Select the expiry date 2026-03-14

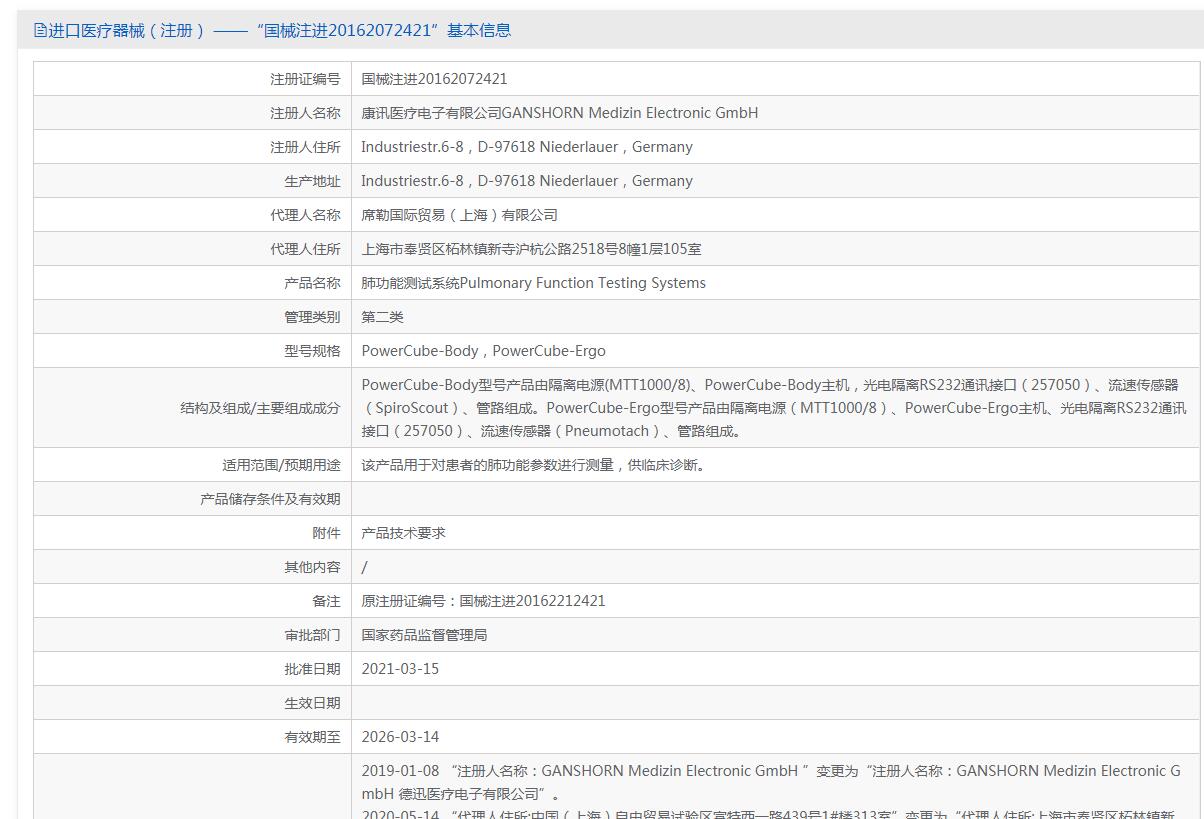point(400,737)
